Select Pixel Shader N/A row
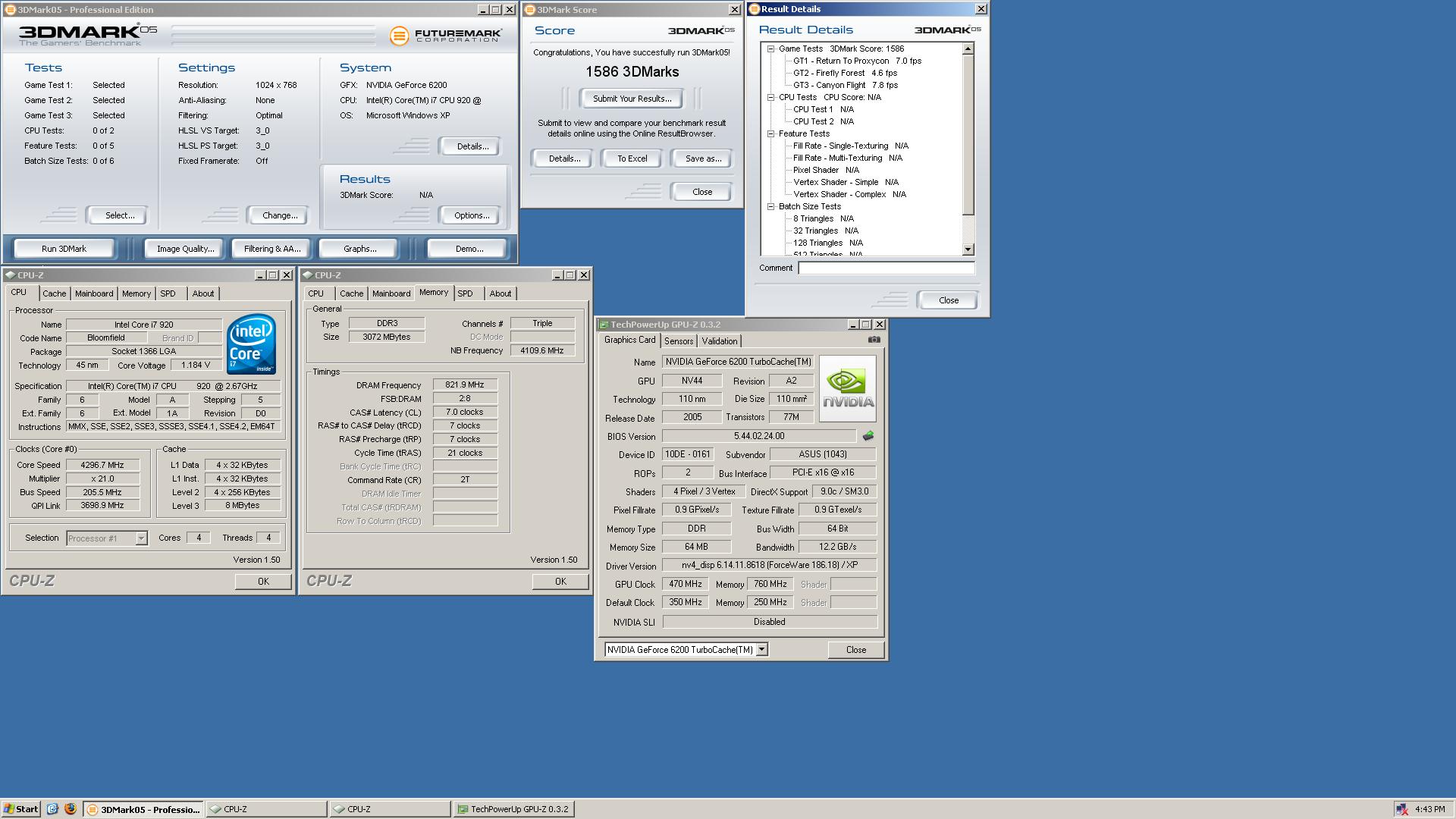This screenshot has height=819, width=1456. [x=826, y=170]
